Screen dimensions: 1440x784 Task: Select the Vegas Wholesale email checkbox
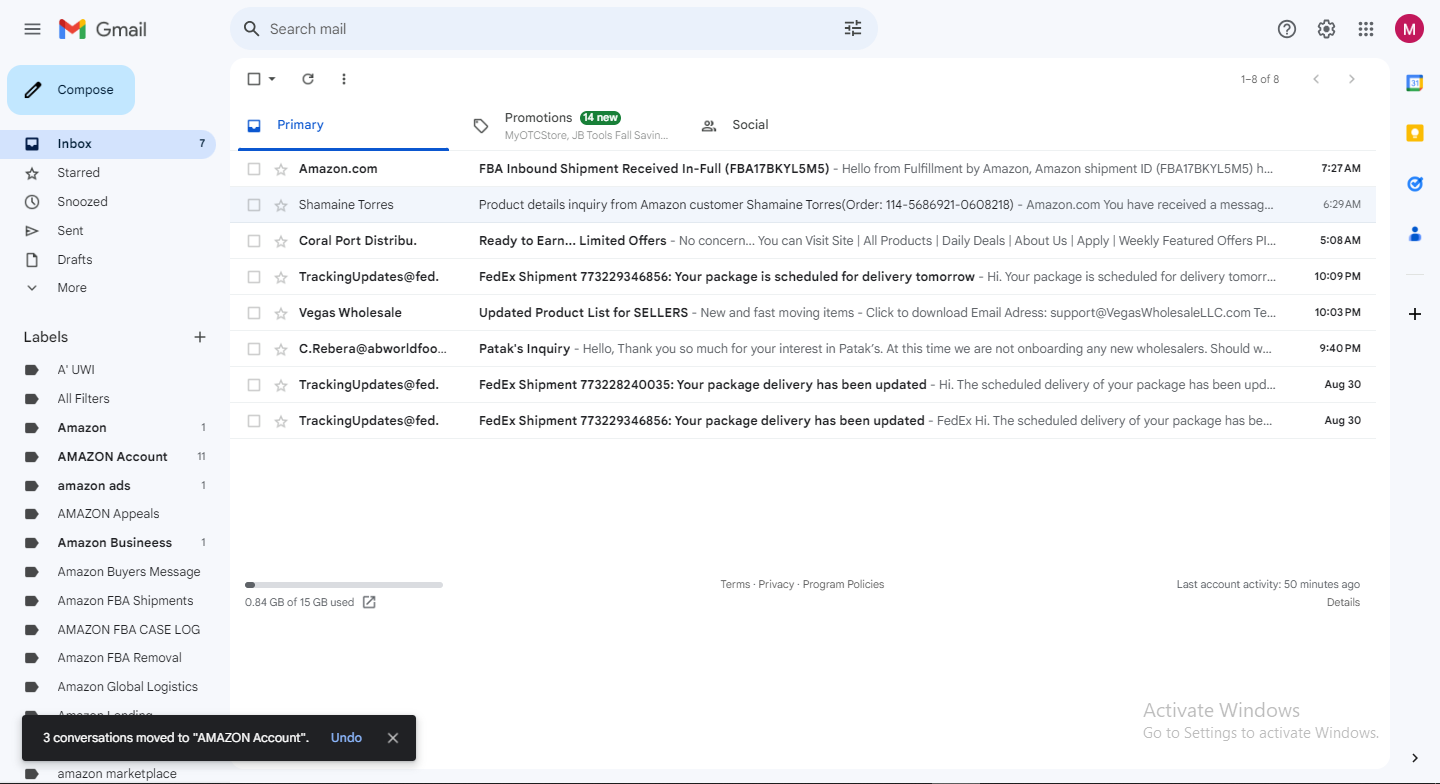[x=254, y=313]
